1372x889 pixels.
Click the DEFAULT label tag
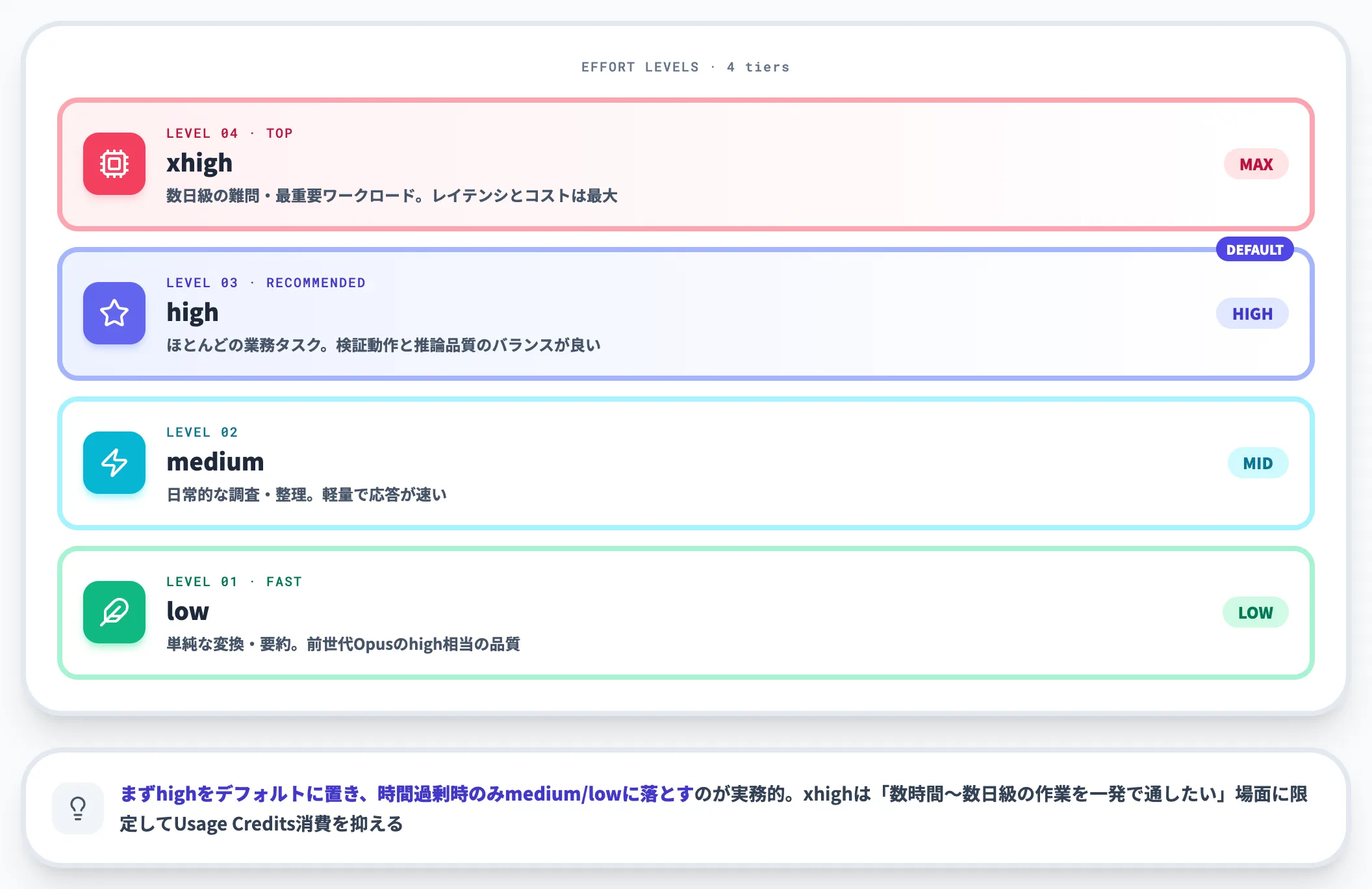[x=1254, y=250]
